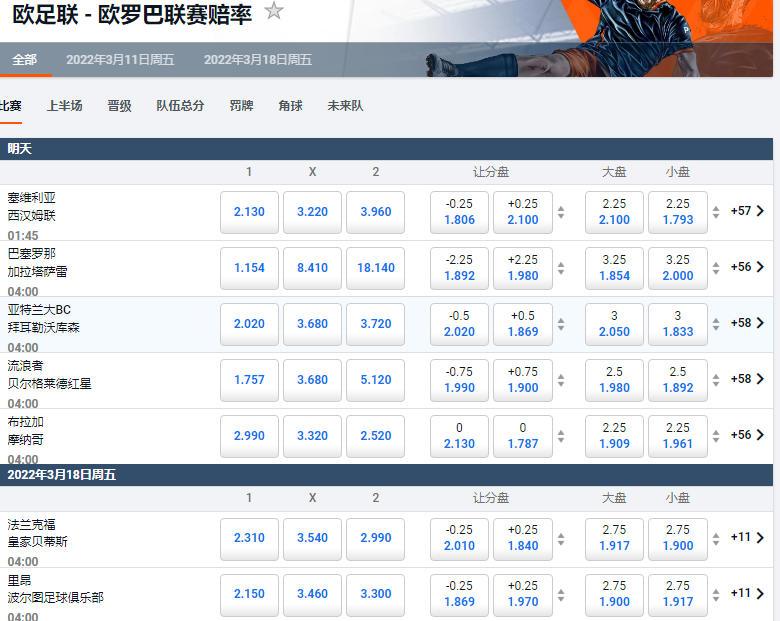This screenshot has height=621, width=780.
Task: Select the 全部 date tab
Action: [24, 60]
